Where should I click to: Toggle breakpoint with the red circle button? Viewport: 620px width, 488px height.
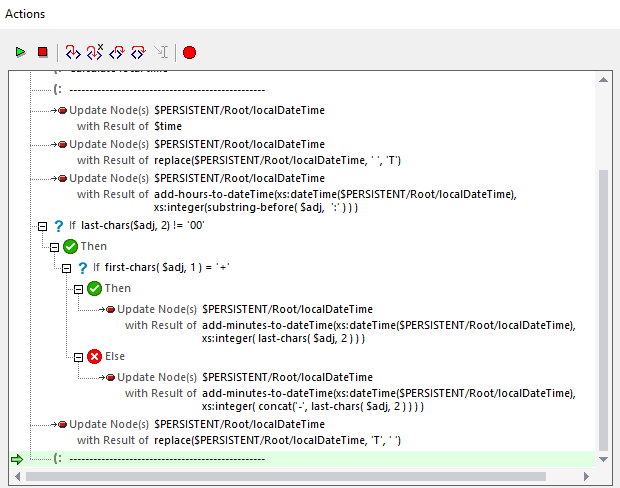coord(189,52)
